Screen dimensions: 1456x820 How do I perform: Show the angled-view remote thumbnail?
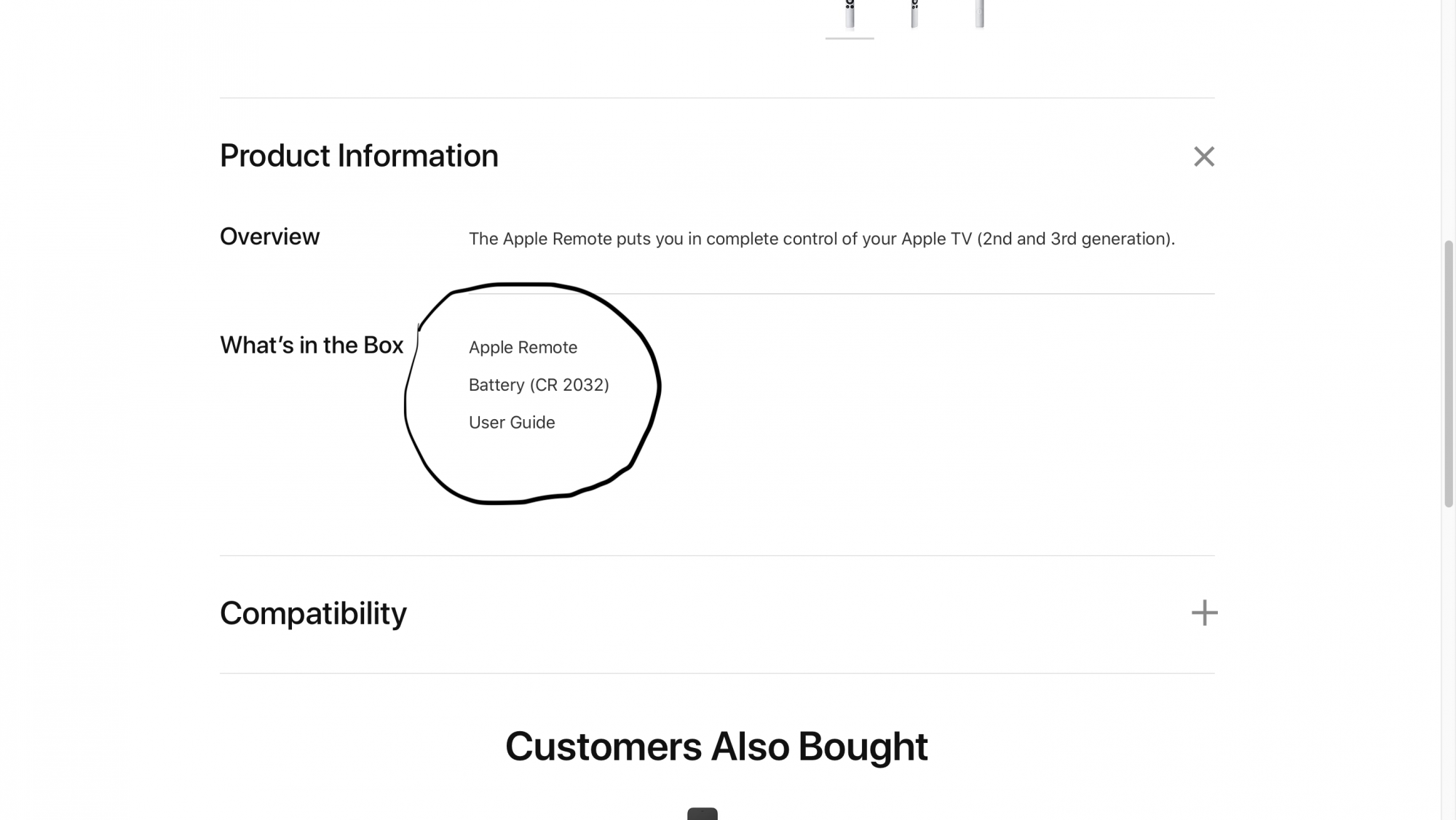coord(914,14)
